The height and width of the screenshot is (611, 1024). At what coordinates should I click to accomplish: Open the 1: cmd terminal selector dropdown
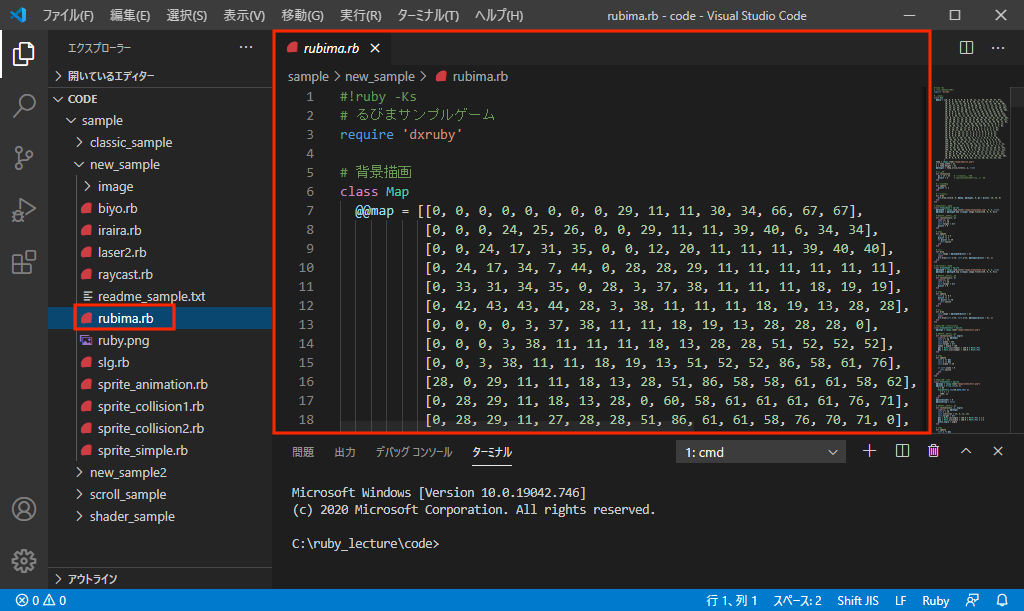pos(760,452)
